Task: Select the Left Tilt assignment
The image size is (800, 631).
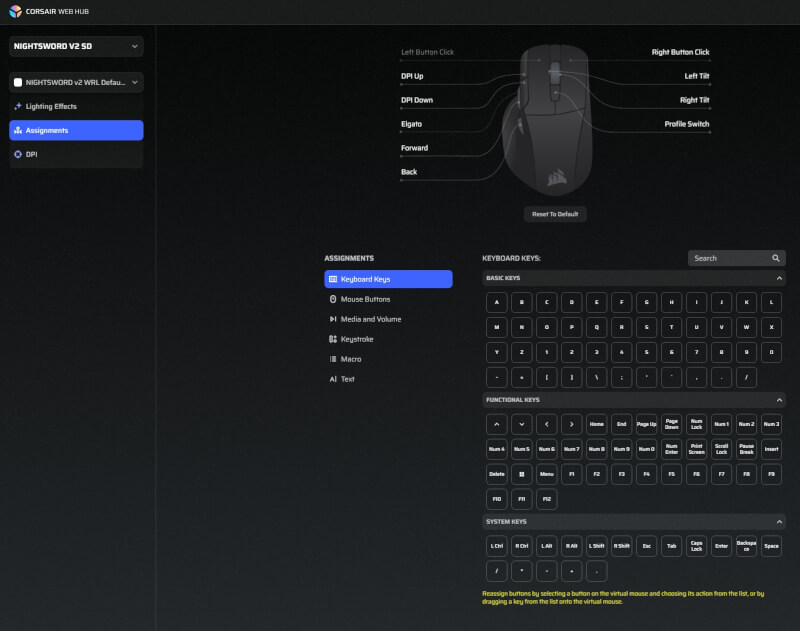Action: point(696,76)
